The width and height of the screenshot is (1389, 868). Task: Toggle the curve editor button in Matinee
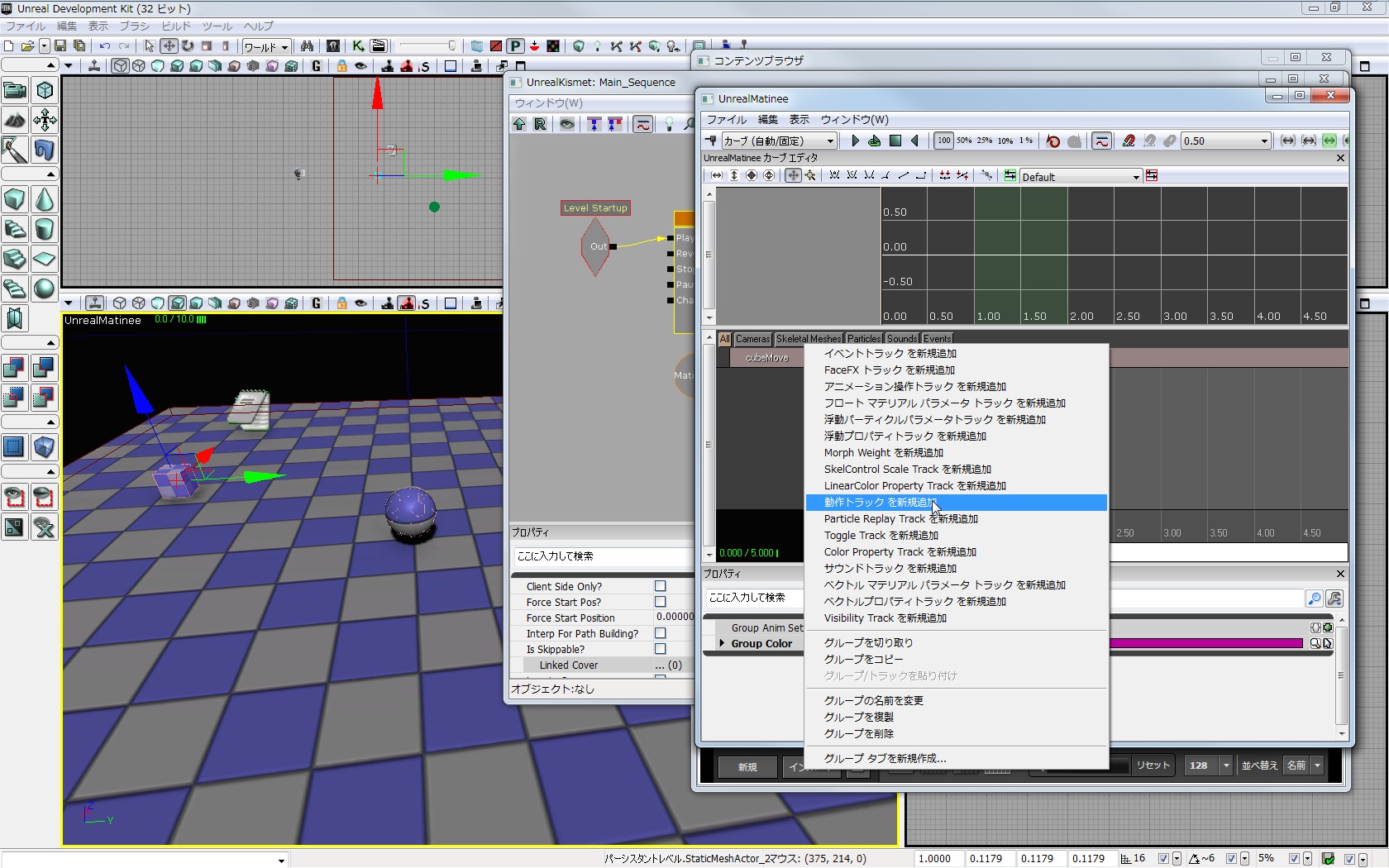click(x=1101, y=141)
